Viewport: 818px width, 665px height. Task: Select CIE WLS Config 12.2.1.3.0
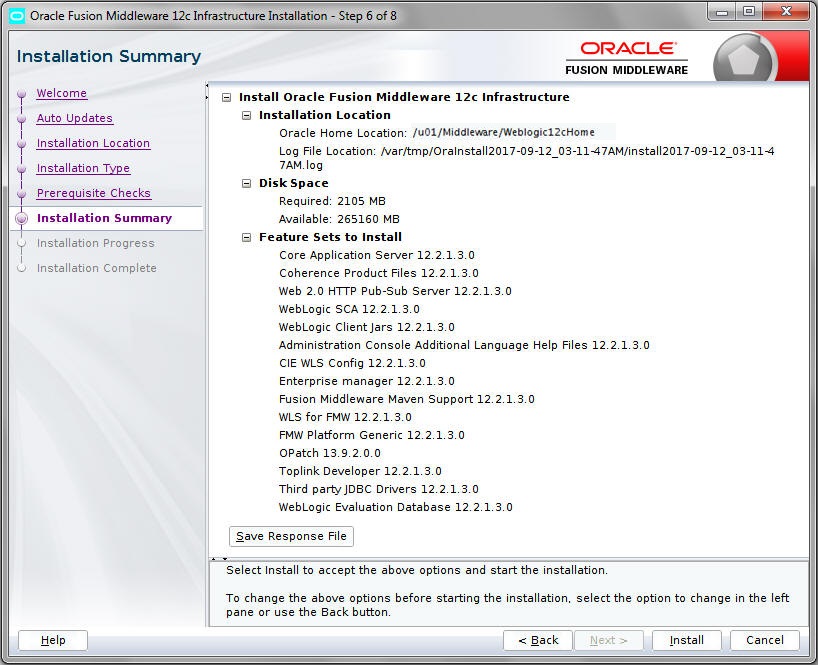point(352,364)
